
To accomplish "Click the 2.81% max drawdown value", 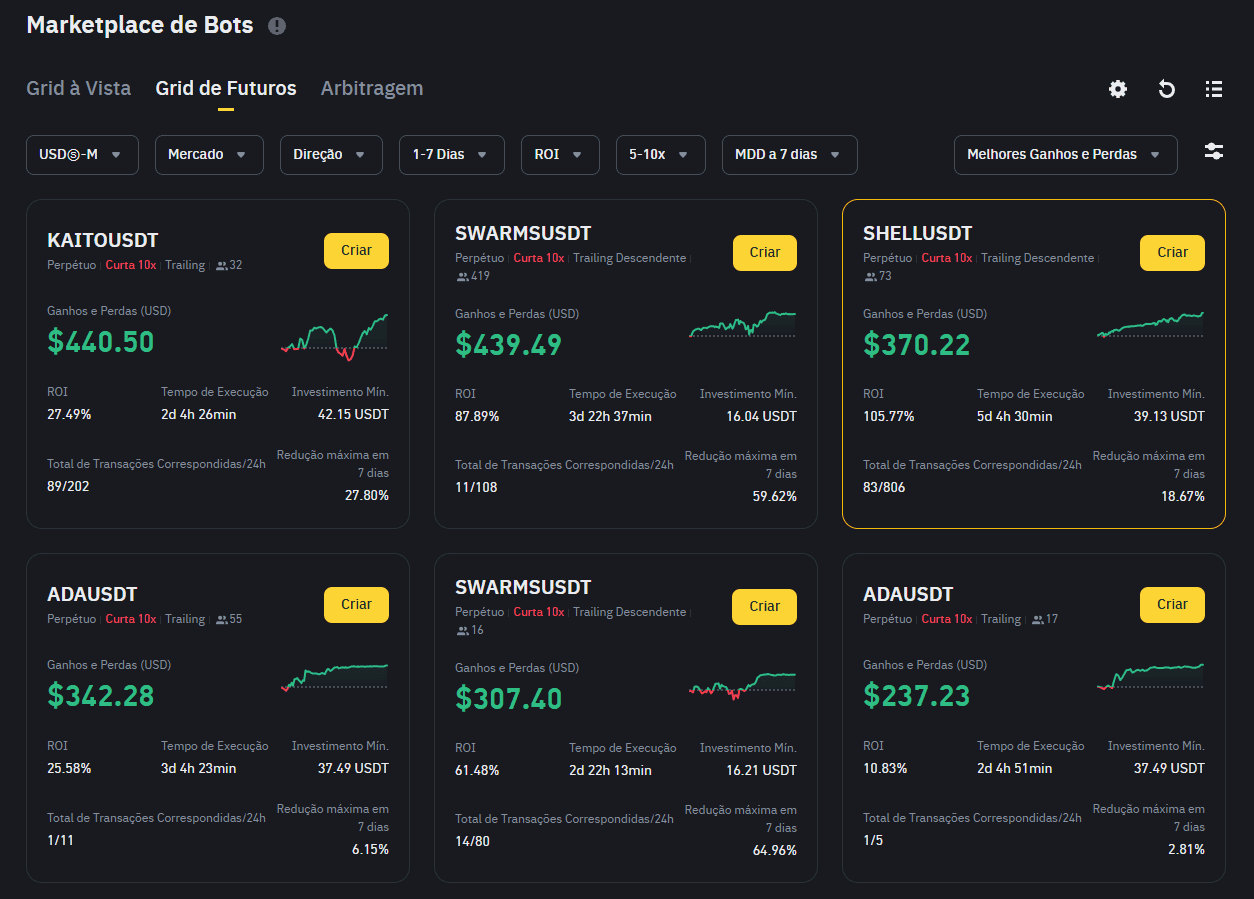I will pos(1186,851).
